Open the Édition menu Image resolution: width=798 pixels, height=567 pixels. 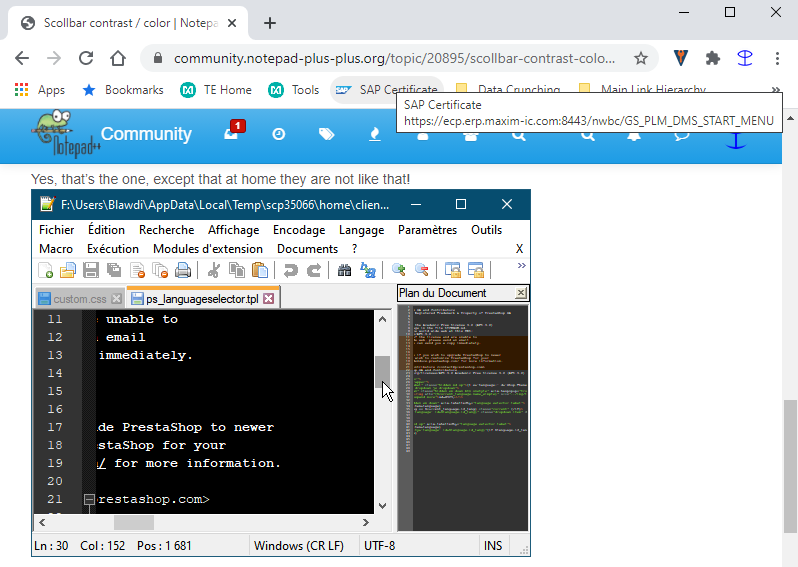pyautogui.click(x=106, y=230)
